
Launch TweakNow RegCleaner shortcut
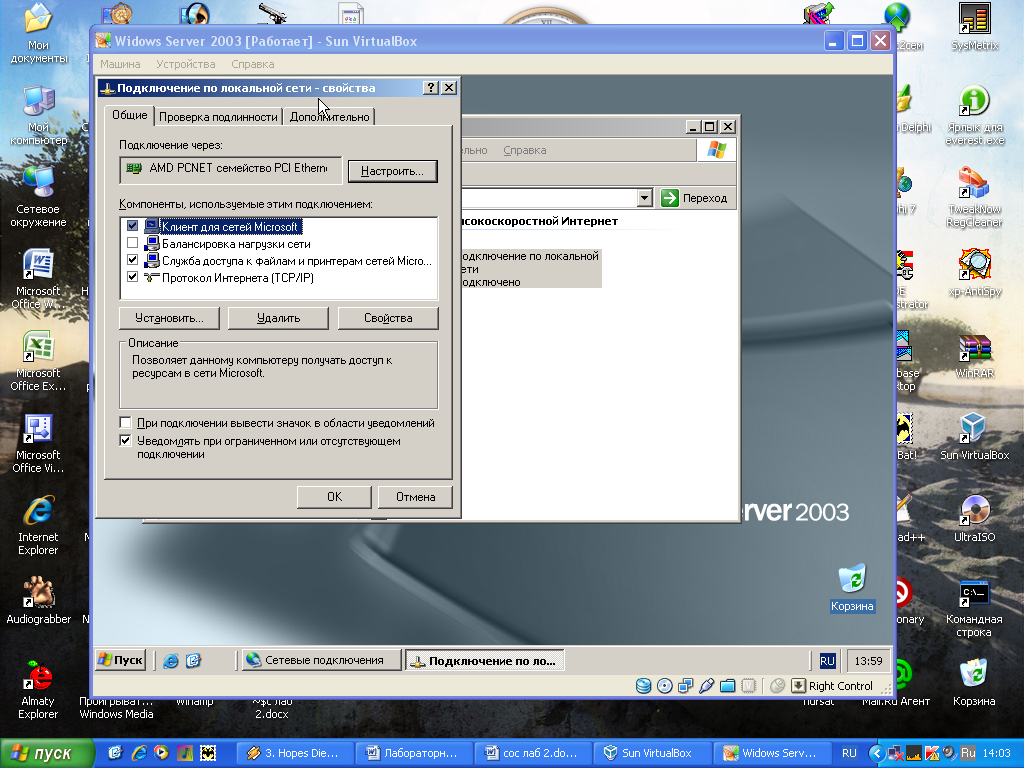974,197
